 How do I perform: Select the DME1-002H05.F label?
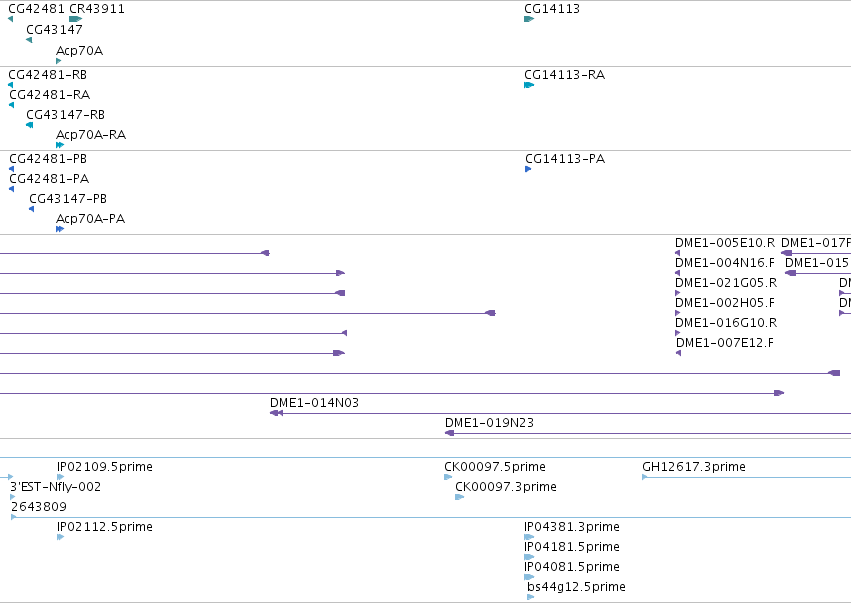click(x=725, y=303)
